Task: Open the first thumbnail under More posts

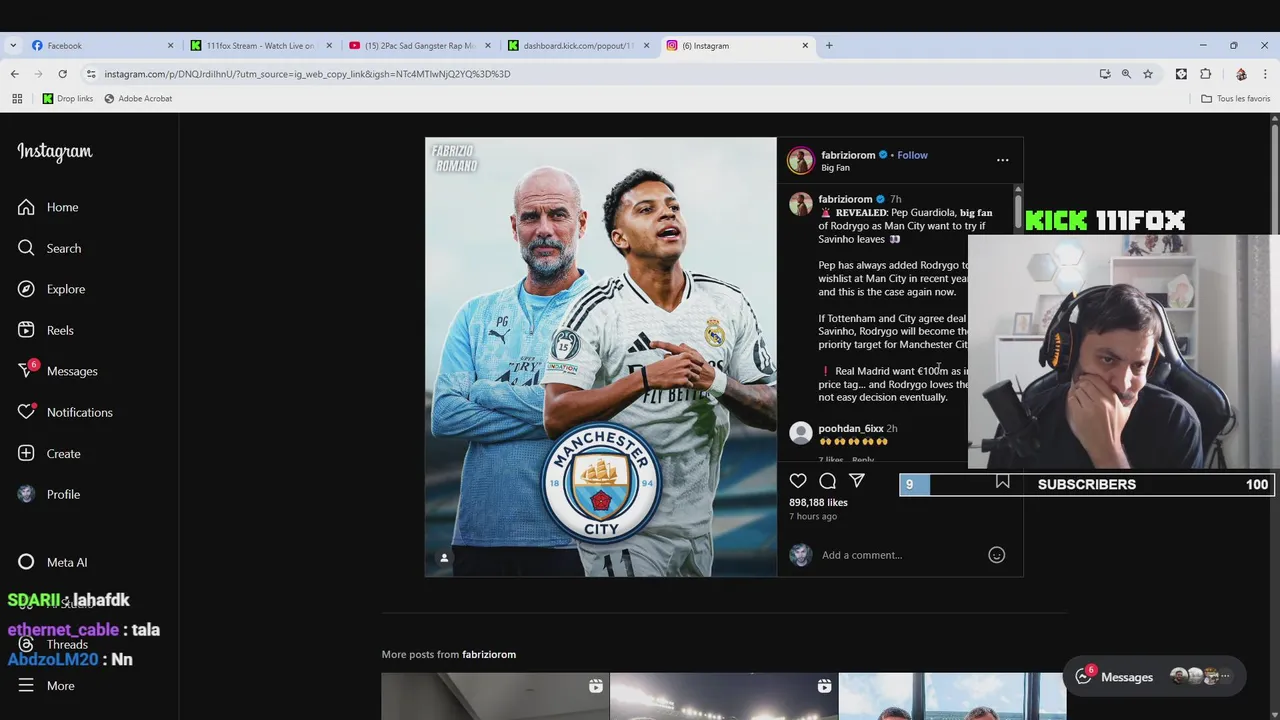Action: 495,696
